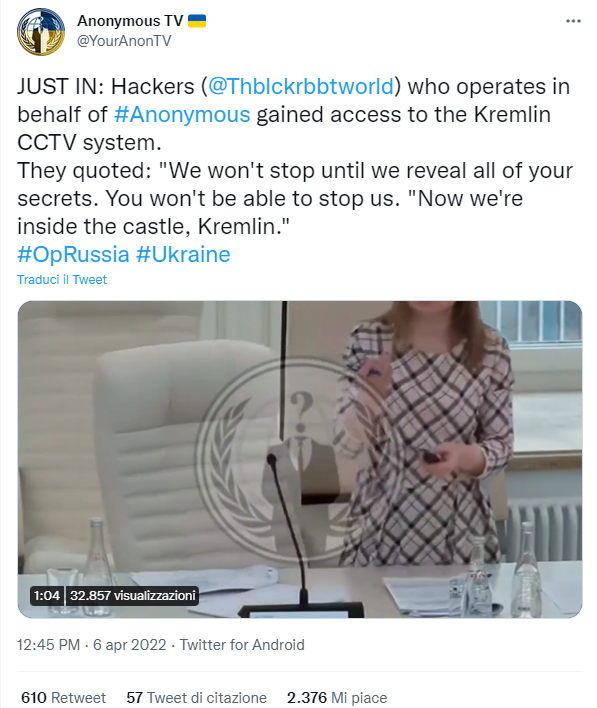Click the Anonymous TV display name
The height and width of the screenshot is (708, 597).
click(x=130, y=21)
